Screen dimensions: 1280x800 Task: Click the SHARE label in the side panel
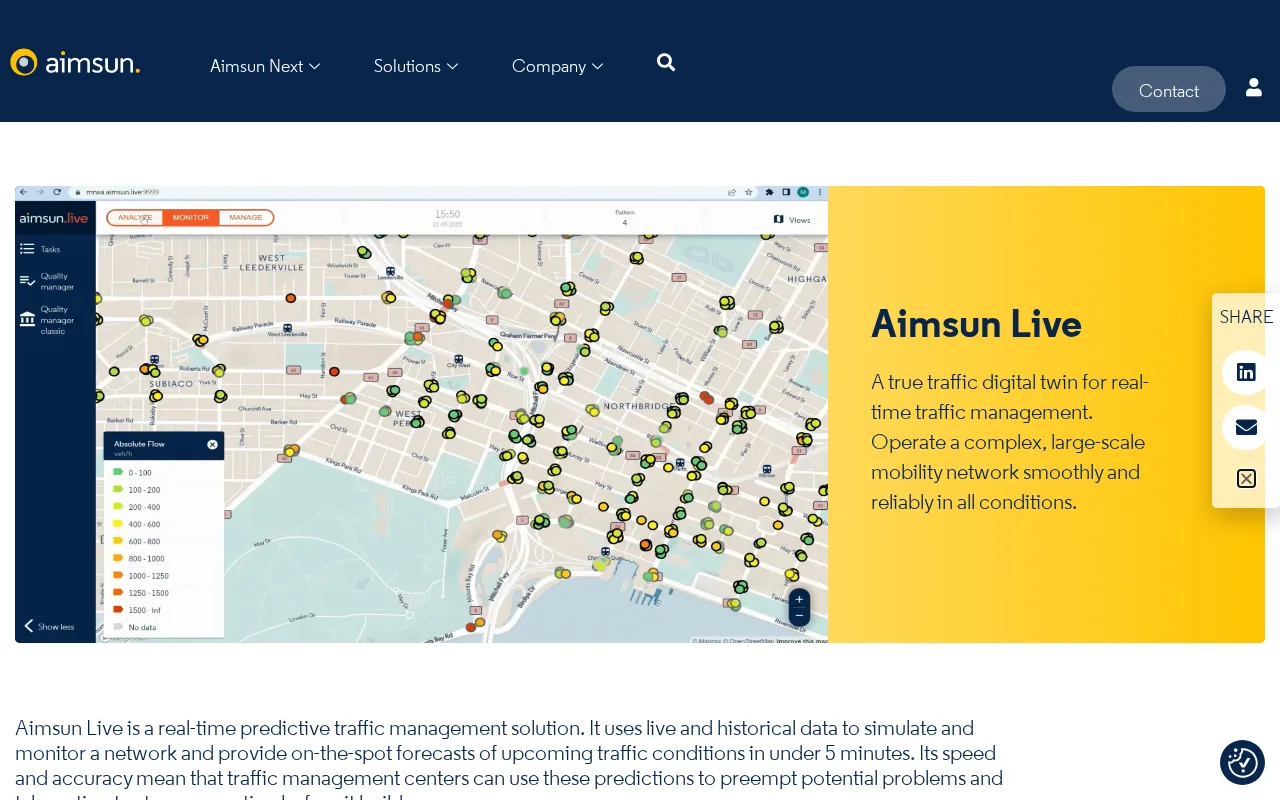[x=1246, y=317]
